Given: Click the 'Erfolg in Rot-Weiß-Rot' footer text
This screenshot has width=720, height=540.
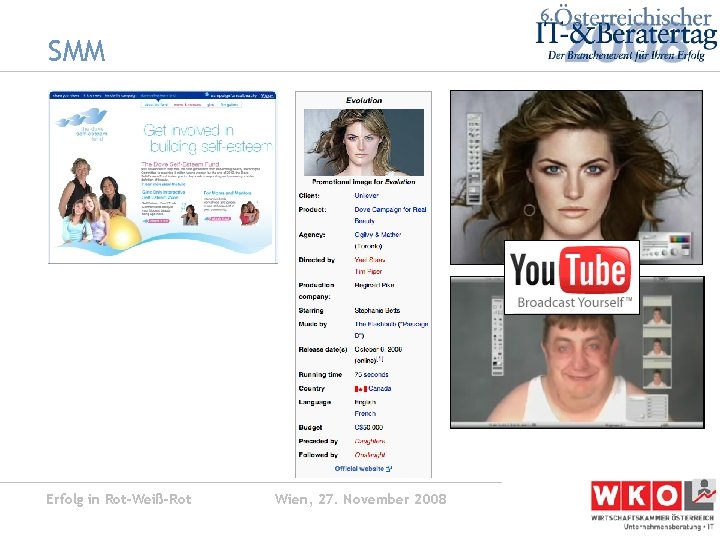Looking at the screenshot, I should coord(118,499).
